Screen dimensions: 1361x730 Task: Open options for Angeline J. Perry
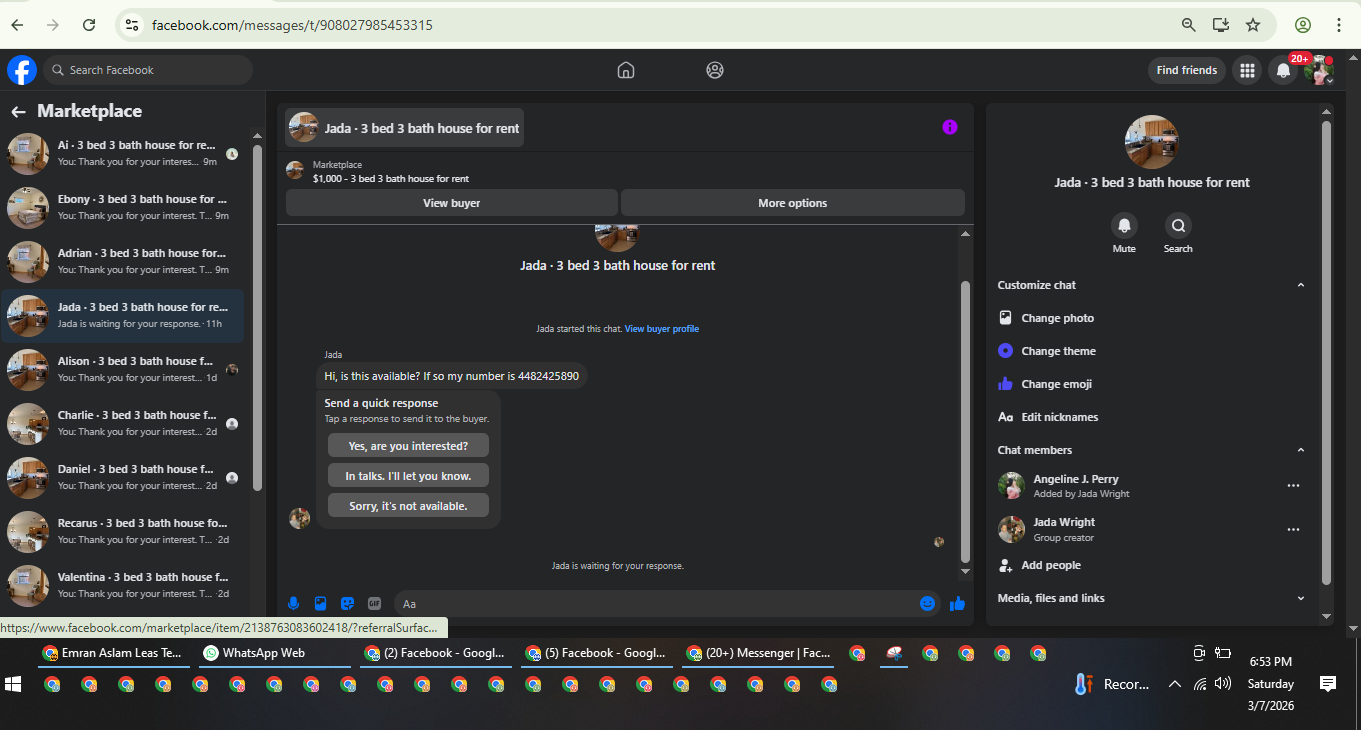[1293, 486]
